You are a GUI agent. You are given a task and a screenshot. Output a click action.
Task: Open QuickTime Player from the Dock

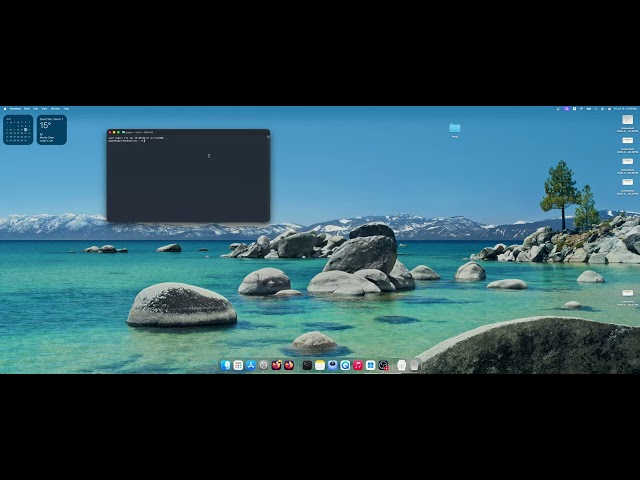coord(345,365)
